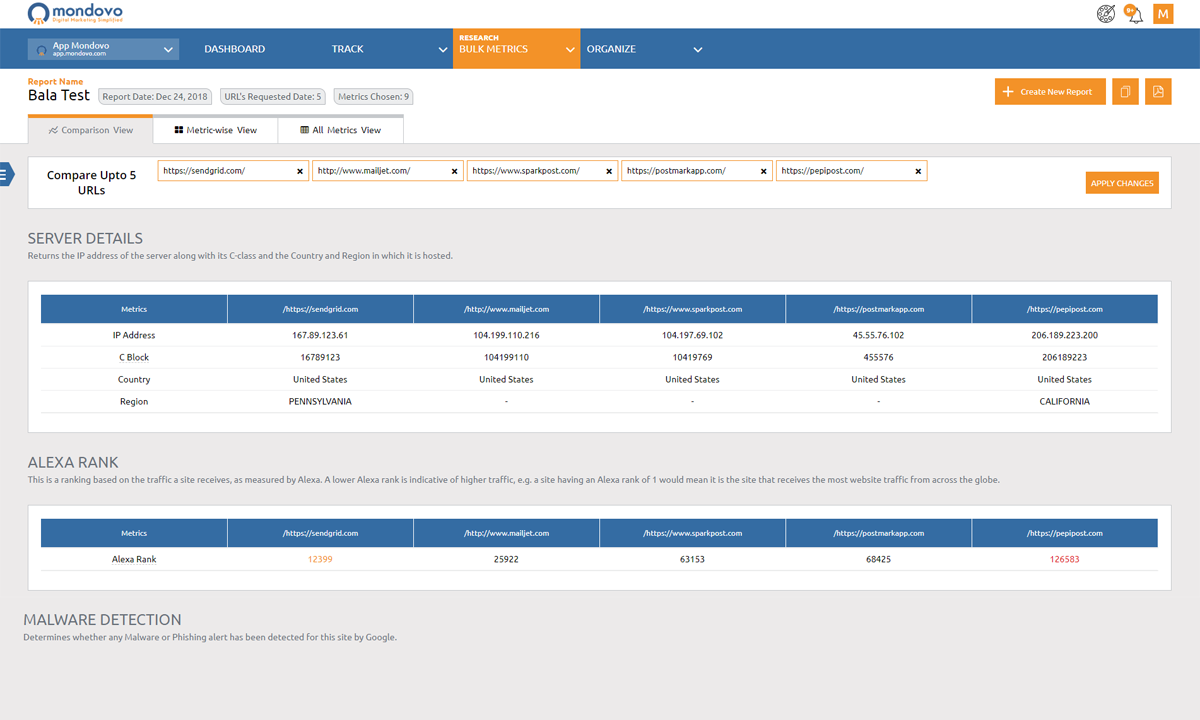This screenshot has width=1200, height=720.
Task: Remove the sparkpost.com URL chip
Action: pyautogui.click(x=609, y=171)
